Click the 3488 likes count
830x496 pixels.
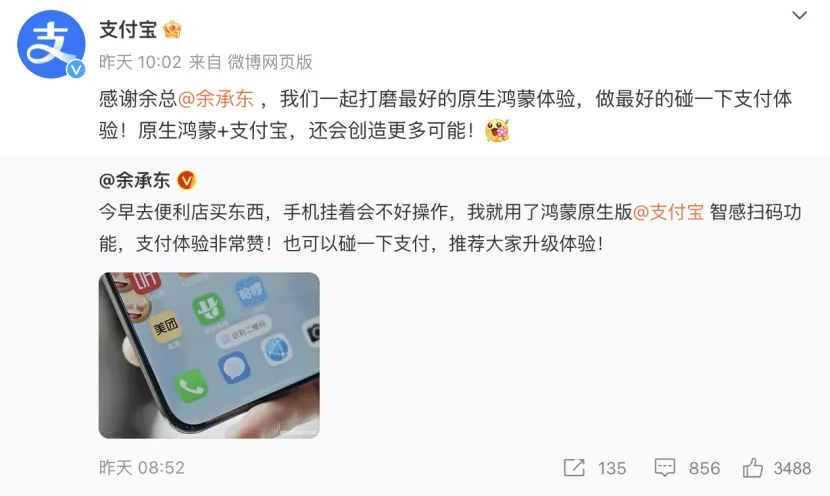[792, 468]
